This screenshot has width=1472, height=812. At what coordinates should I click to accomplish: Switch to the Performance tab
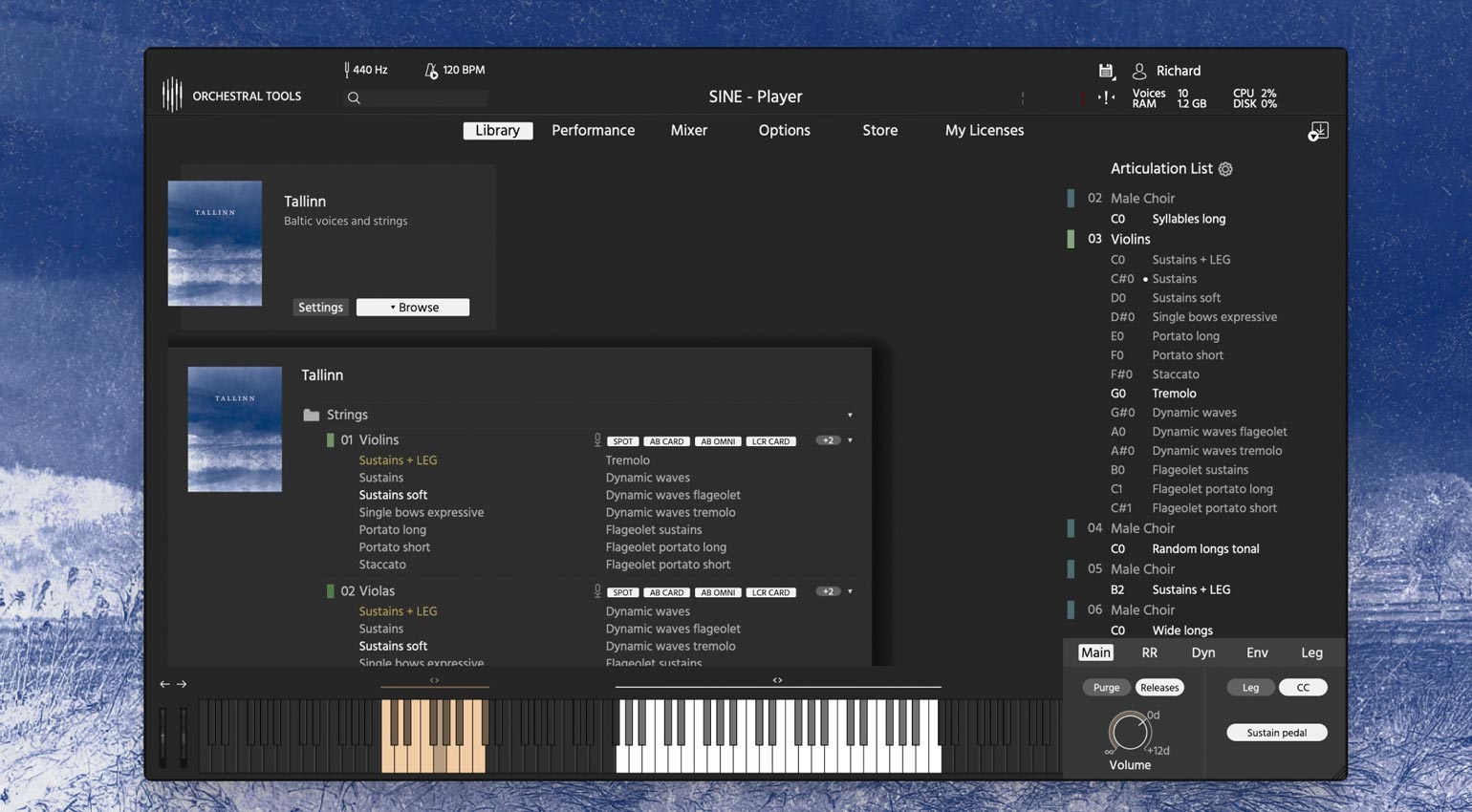[x=593, y=131]
